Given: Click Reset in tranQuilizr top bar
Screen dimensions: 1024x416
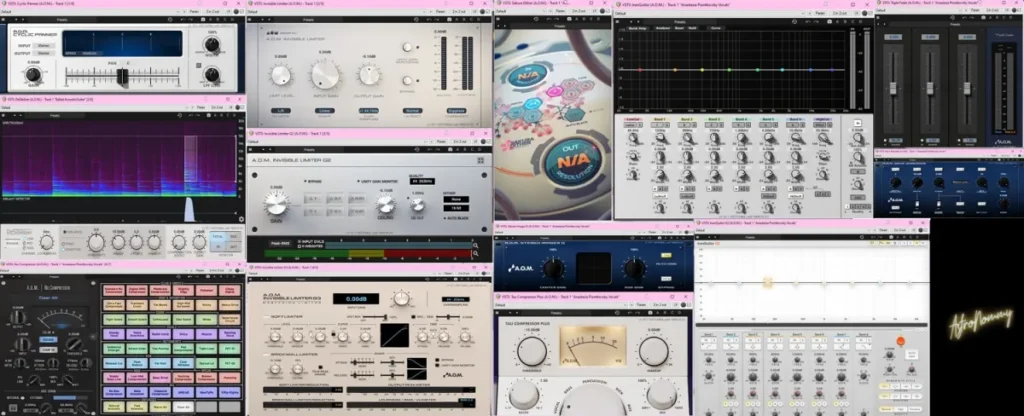Looking at the screenshot, I should [679, 28].
